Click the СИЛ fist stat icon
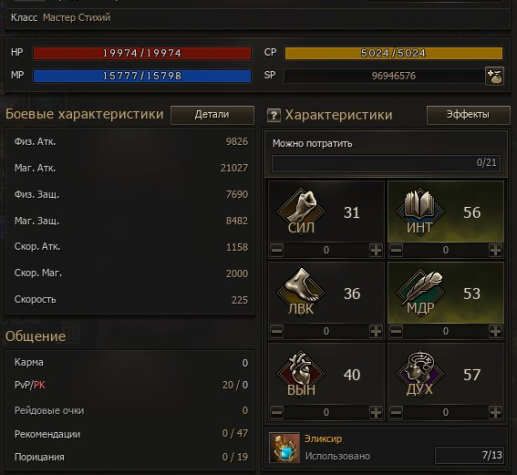 [301, 211]
